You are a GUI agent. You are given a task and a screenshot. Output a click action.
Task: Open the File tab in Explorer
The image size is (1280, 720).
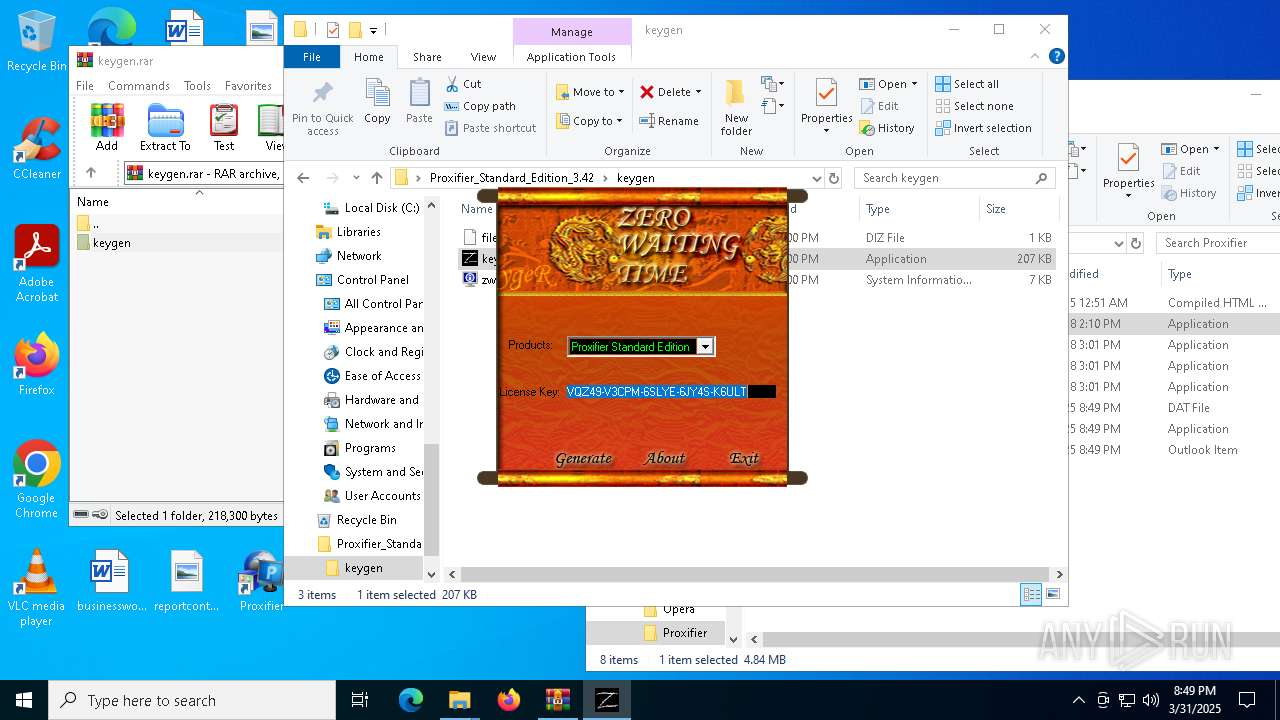tap(312, 57)
